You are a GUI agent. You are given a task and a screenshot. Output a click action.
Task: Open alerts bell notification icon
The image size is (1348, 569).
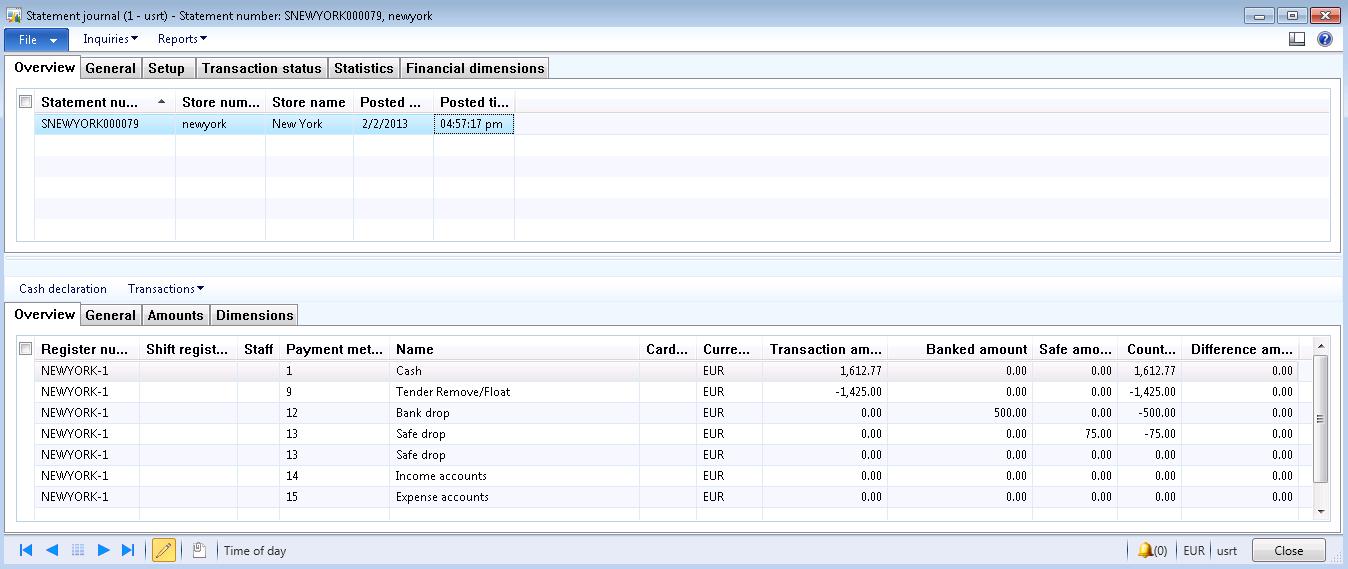coord(1145,550)
